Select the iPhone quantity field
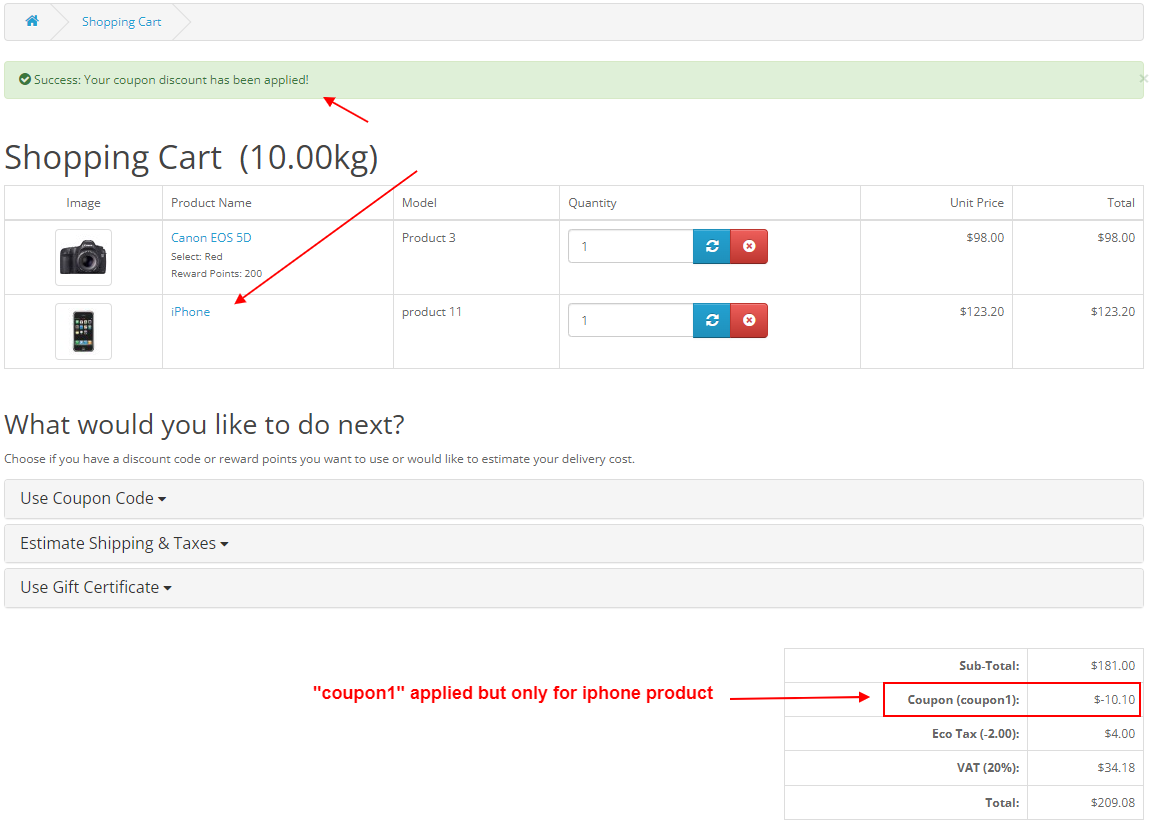The width and height of the screenshot is (1151, 824). (630, 319)
